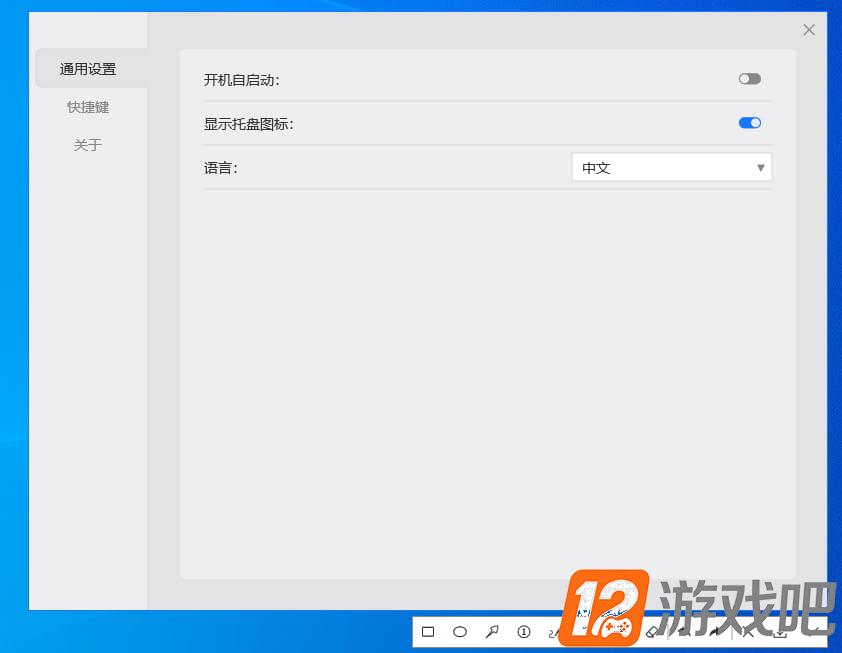842x653 pixels.
Task: Click the cancel X icon in toolbar
Action: (x=747, y=632)
